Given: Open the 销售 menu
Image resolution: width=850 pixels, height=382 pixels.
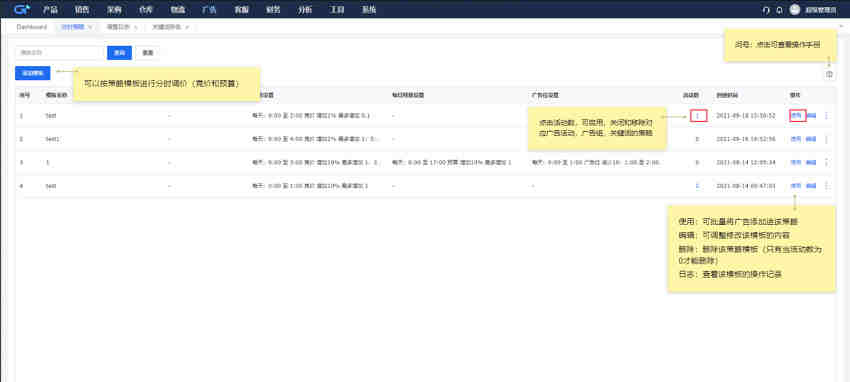Looking at the screenshot, I should (x=82, y=9).
